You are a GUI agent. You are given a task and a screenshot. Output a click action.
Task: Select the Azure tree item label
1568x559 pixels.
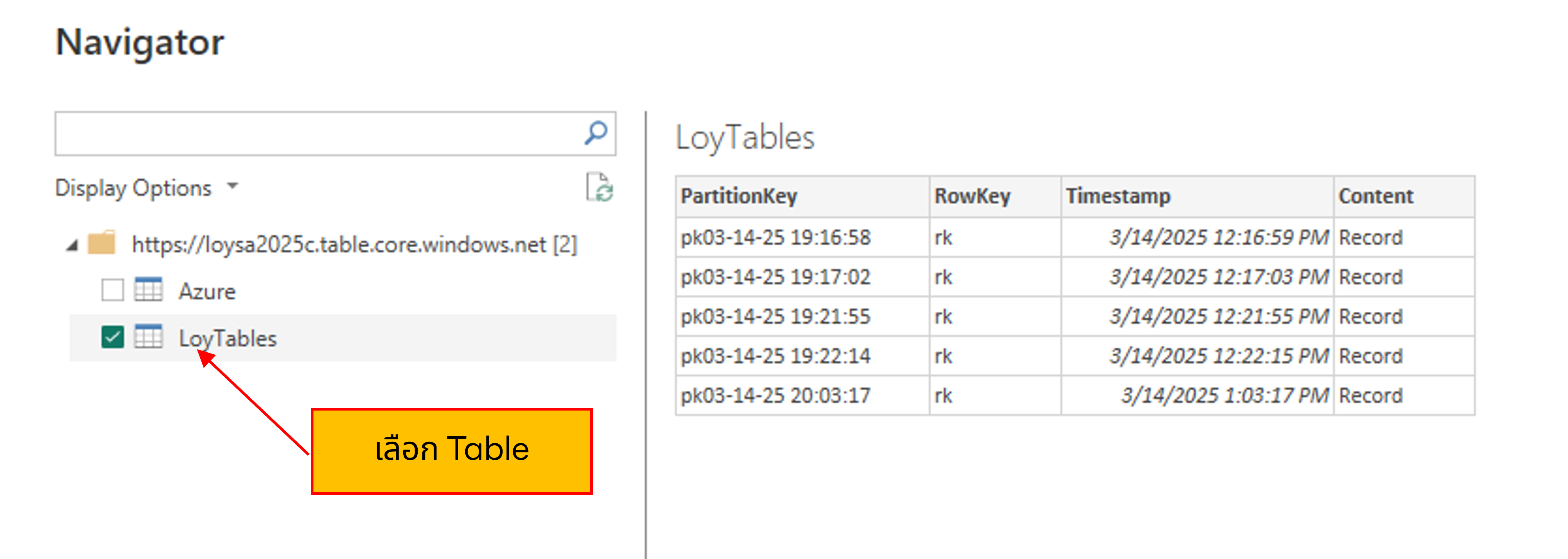pyautogui.click(x=207, y=291)
